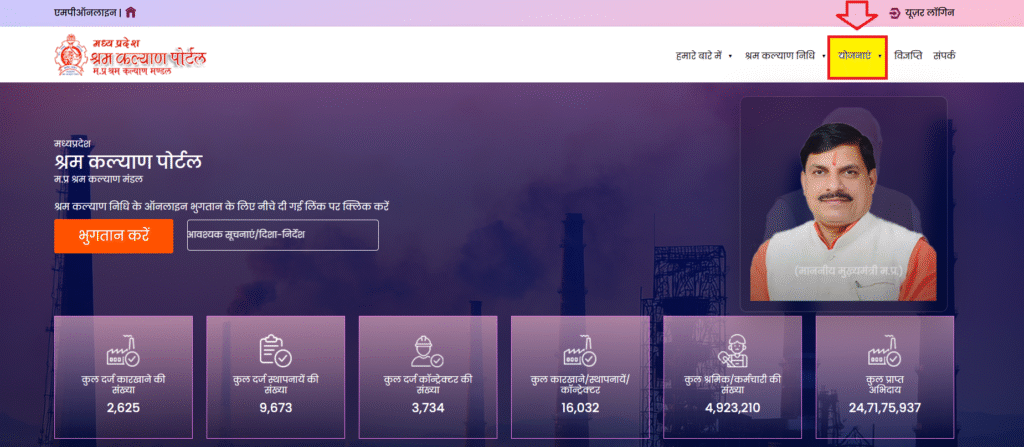Select the value 9,673

276,408
